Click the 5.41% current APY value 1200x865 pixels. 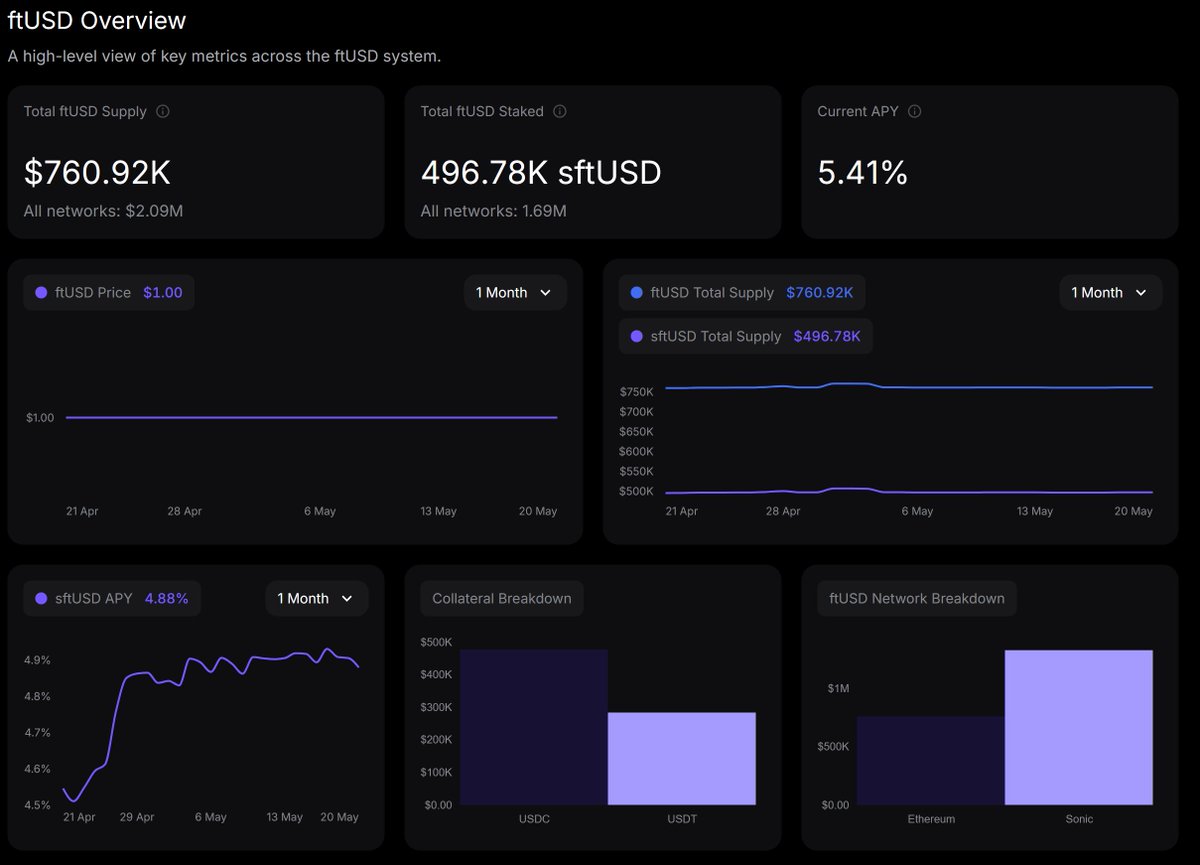(862, 173)
